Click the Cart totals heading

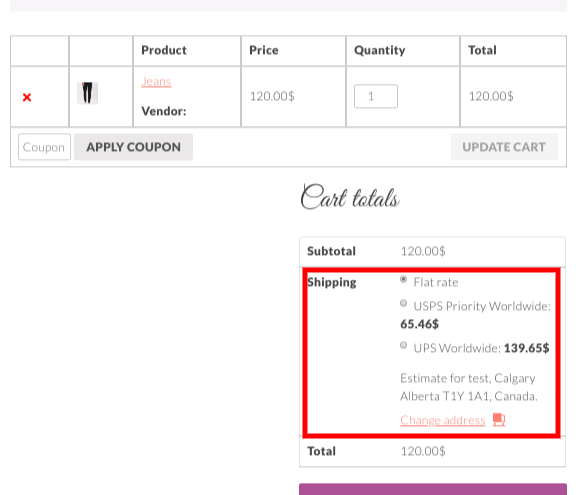[350, 197]
